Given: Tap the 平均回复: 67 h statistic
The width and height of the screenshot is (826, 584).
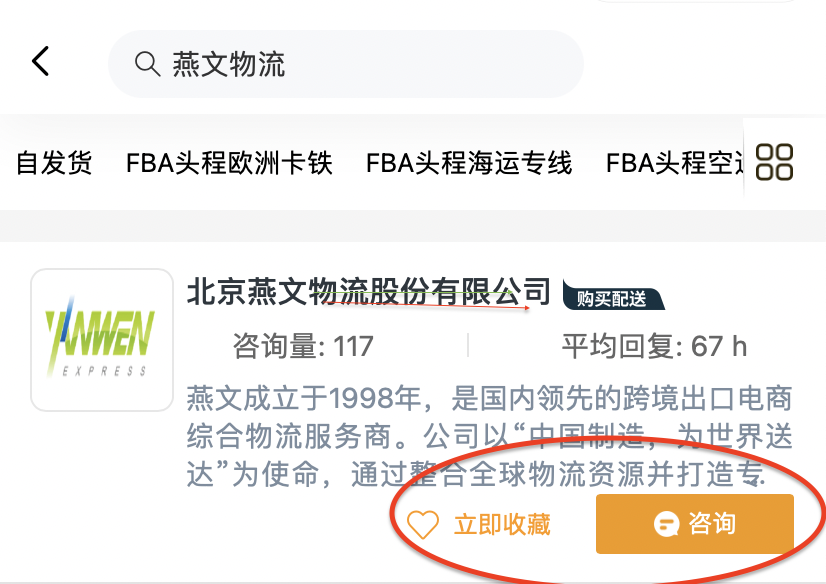Looking at the screenshot, I should (654, 347).
